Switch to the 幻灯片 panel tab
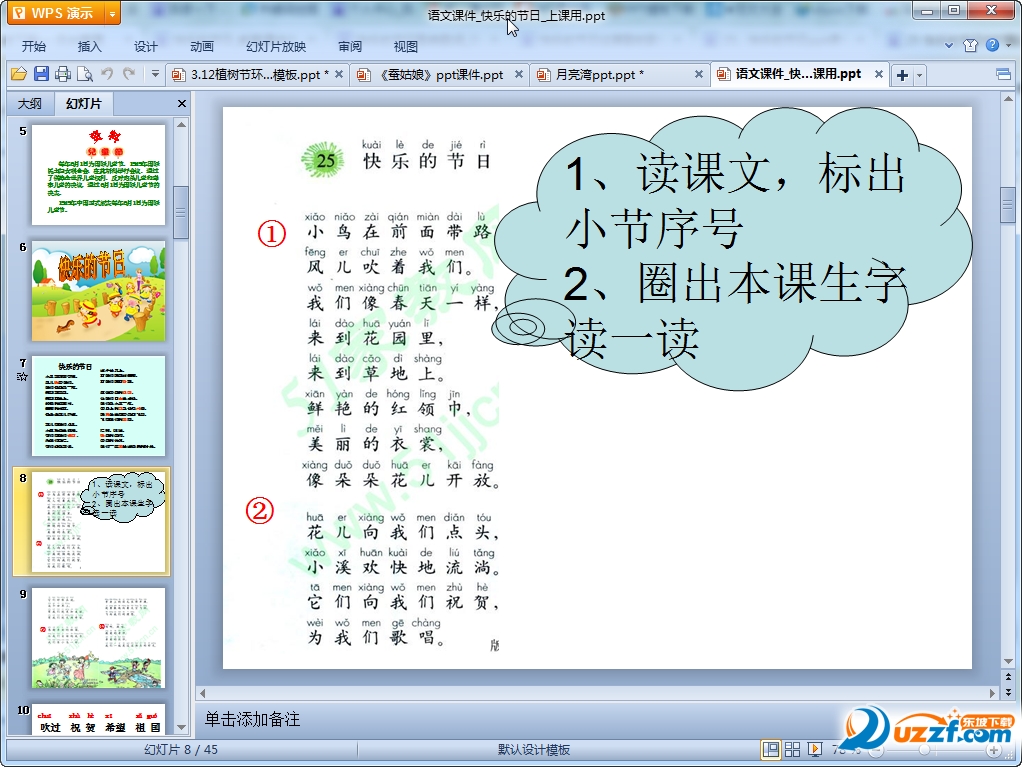This screenshot has height=767, width=1022. (x=83, y=104)
